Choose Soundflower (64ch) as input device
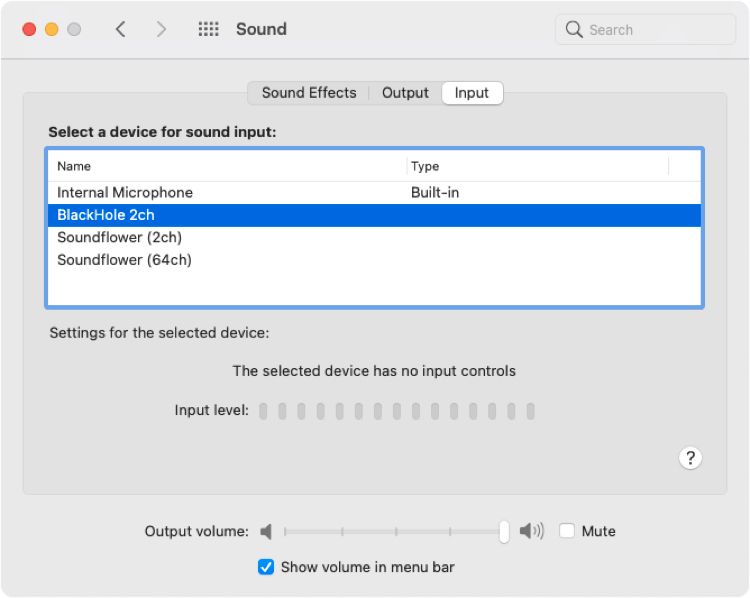Screen dimensions: 750x598 point(375,260)
